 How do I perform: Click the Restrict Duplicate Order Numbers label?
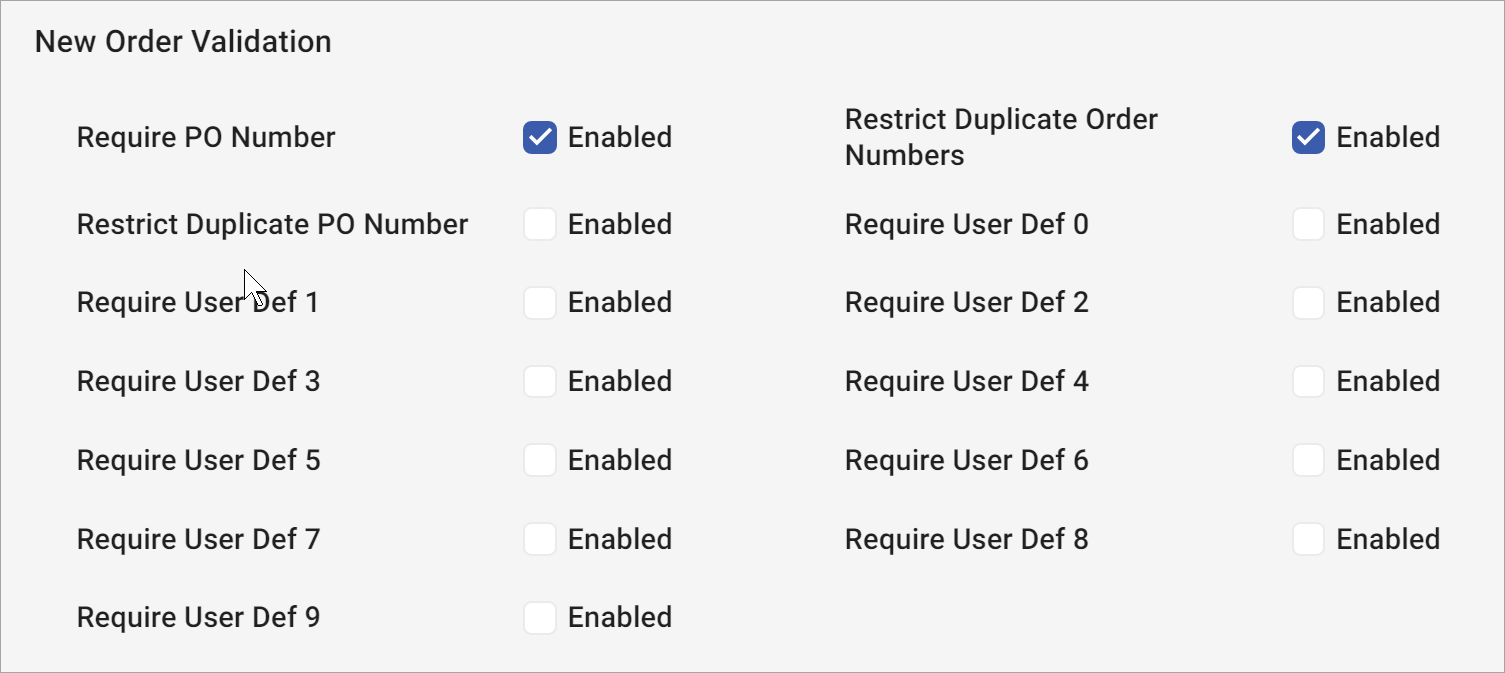coord(1001,137)
